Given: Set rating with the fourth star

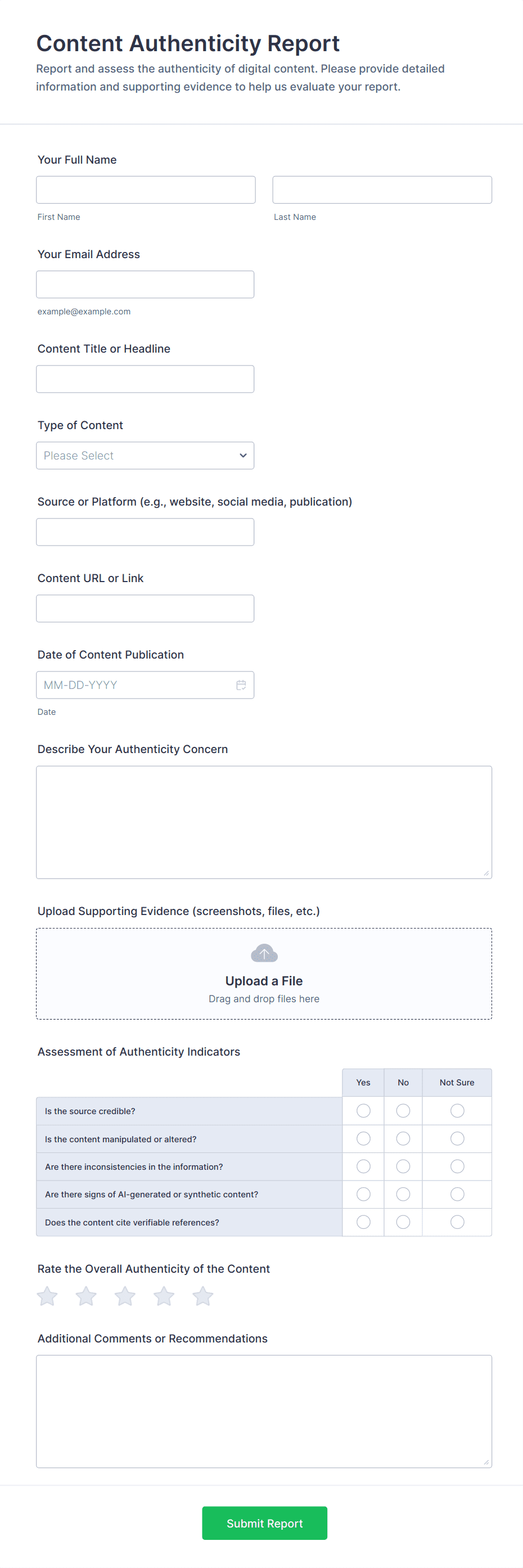Looking at the screenshot, I should click(164, 1296).
